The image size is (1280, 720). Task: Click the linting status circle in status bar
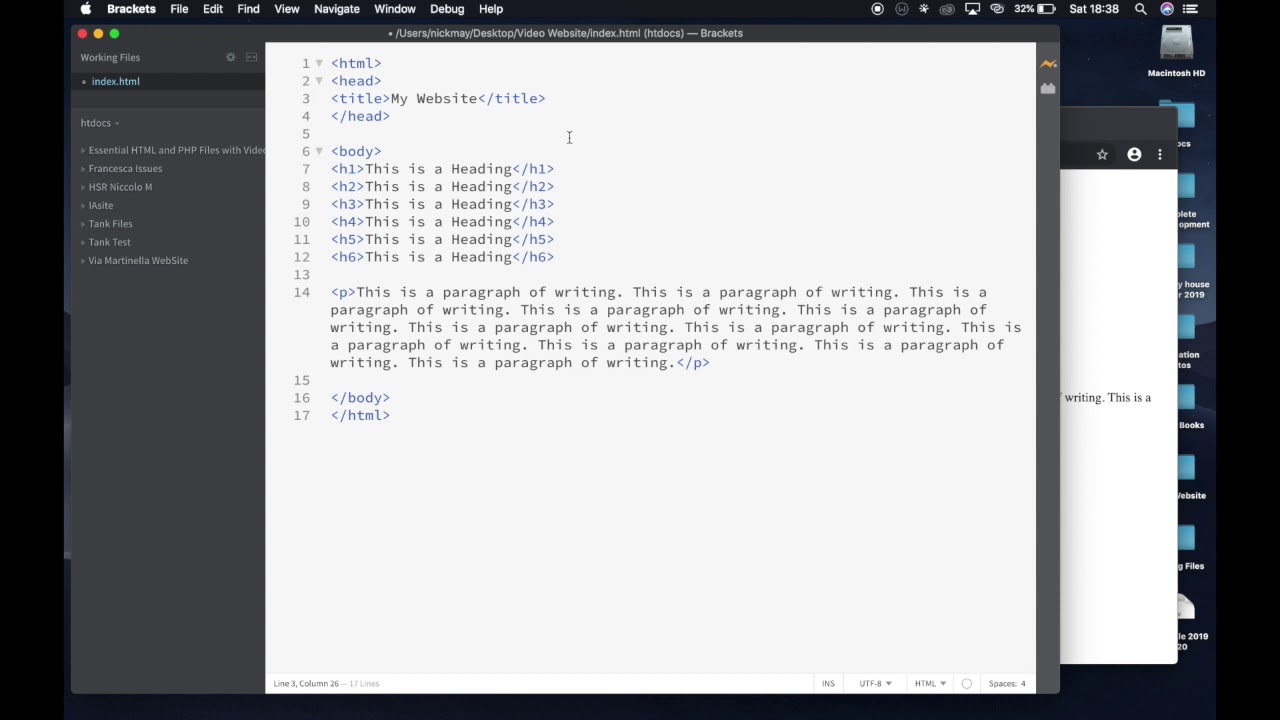pos(966,684)
